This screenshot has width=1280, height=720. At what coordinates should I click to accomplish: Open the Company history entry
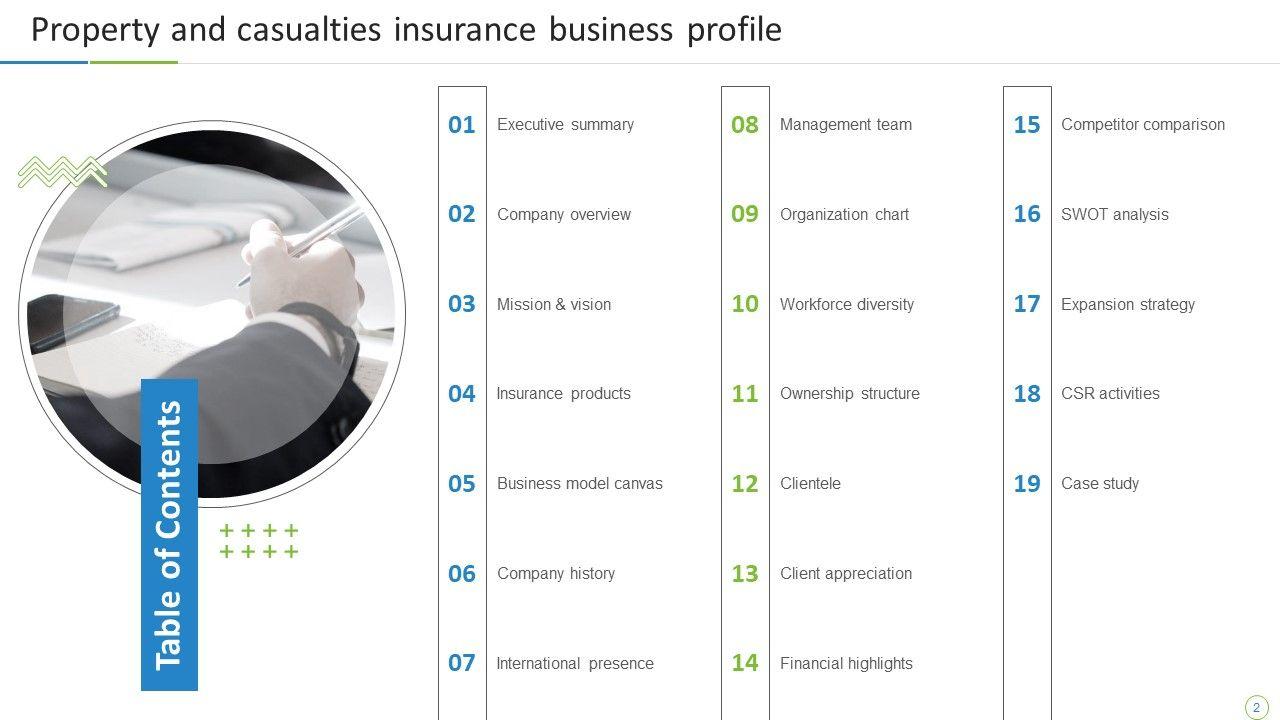[555, 574]
